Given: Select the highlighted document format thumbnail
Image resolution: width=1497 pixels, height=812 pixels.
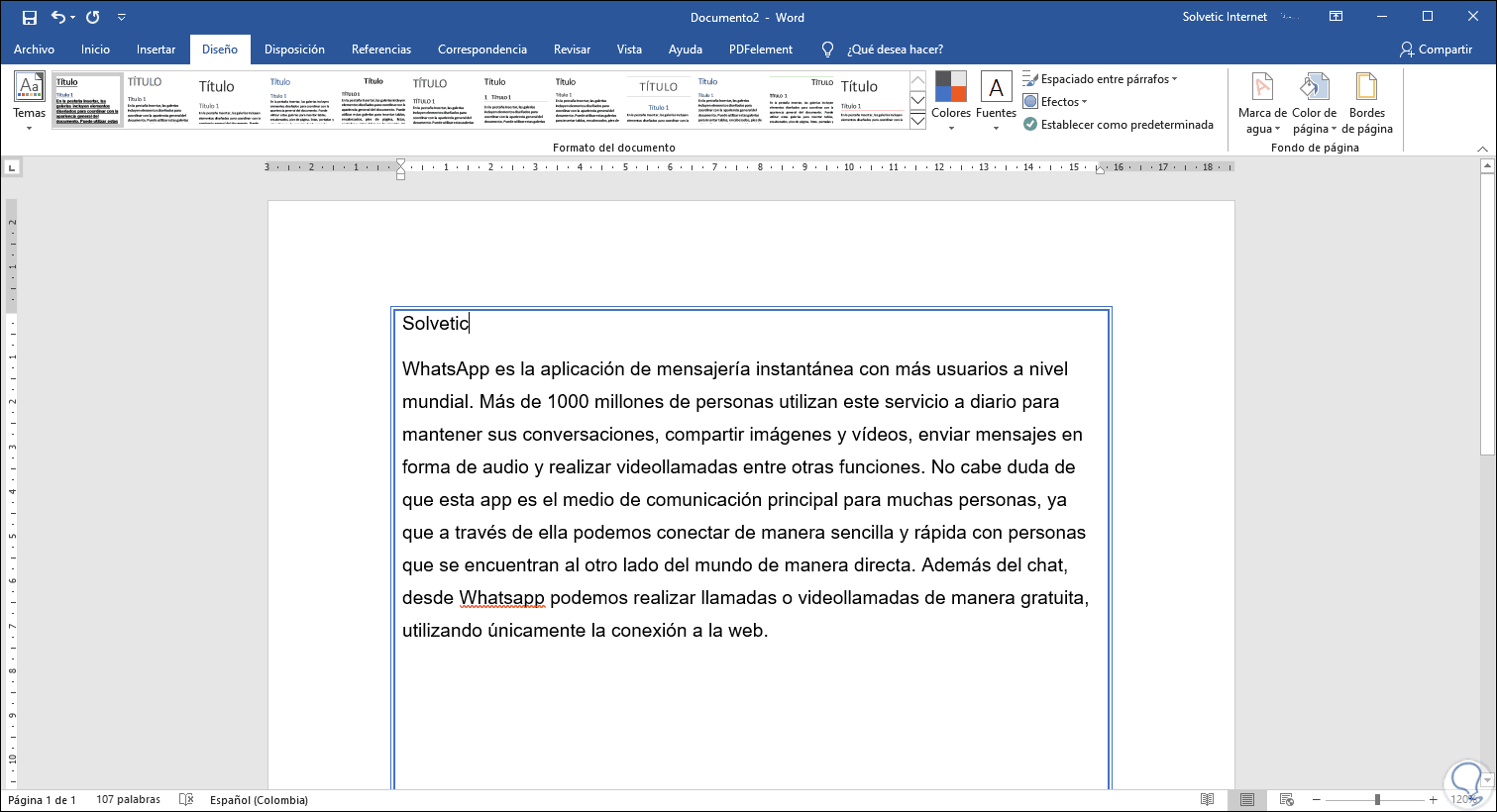Looking at the screenshot, I should (x=87, y=100).
